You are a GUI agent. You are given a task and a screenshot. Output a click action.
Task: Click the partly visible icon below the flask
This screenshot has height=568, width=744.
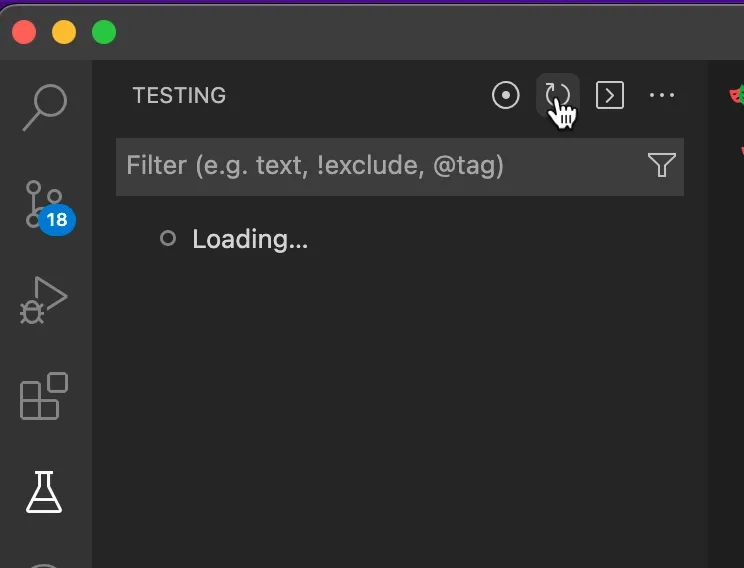click(44, 561)
